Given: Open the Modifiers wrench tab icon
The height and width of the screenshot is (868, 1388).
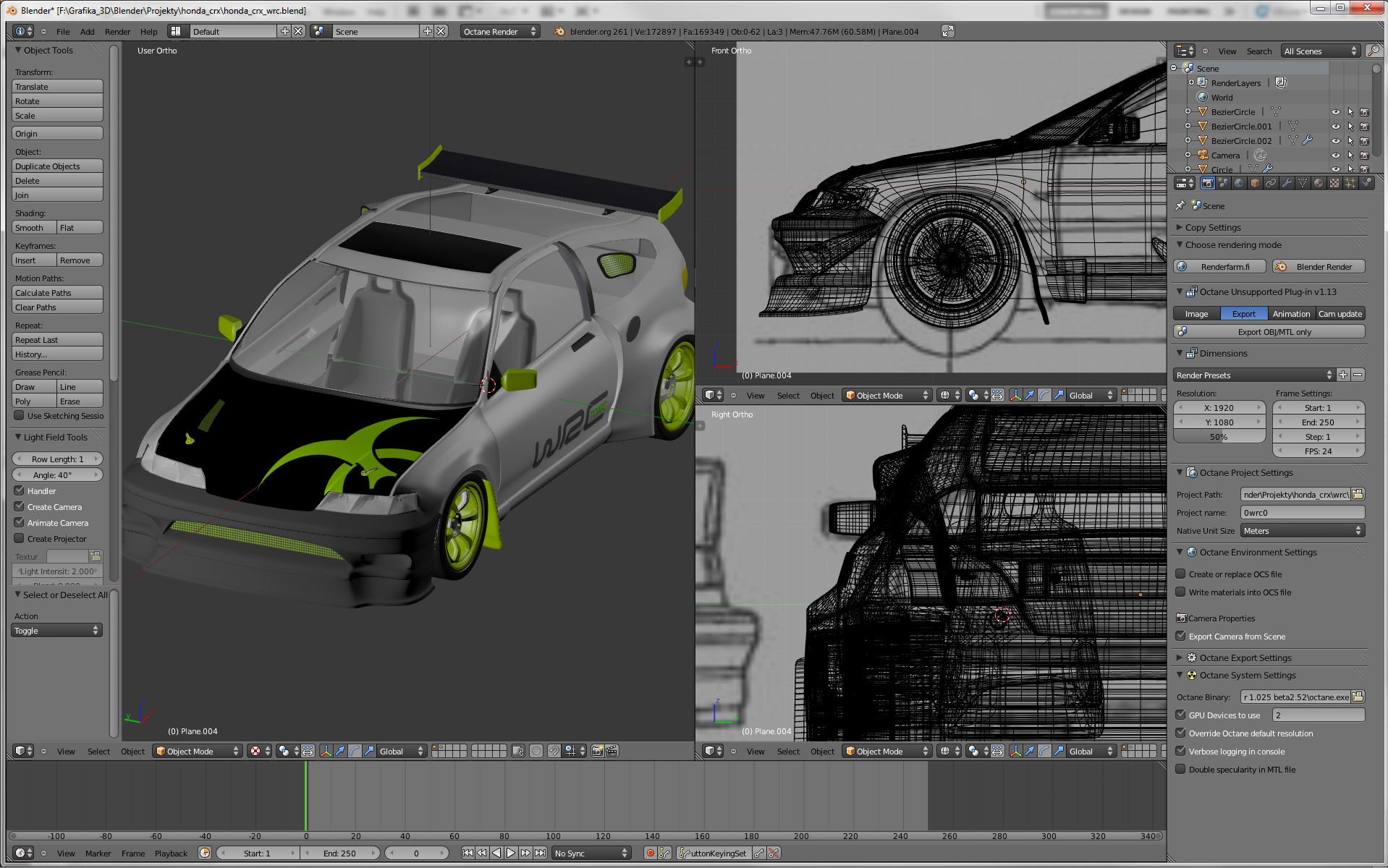Looking at the screenshot, I should 1287,184.
